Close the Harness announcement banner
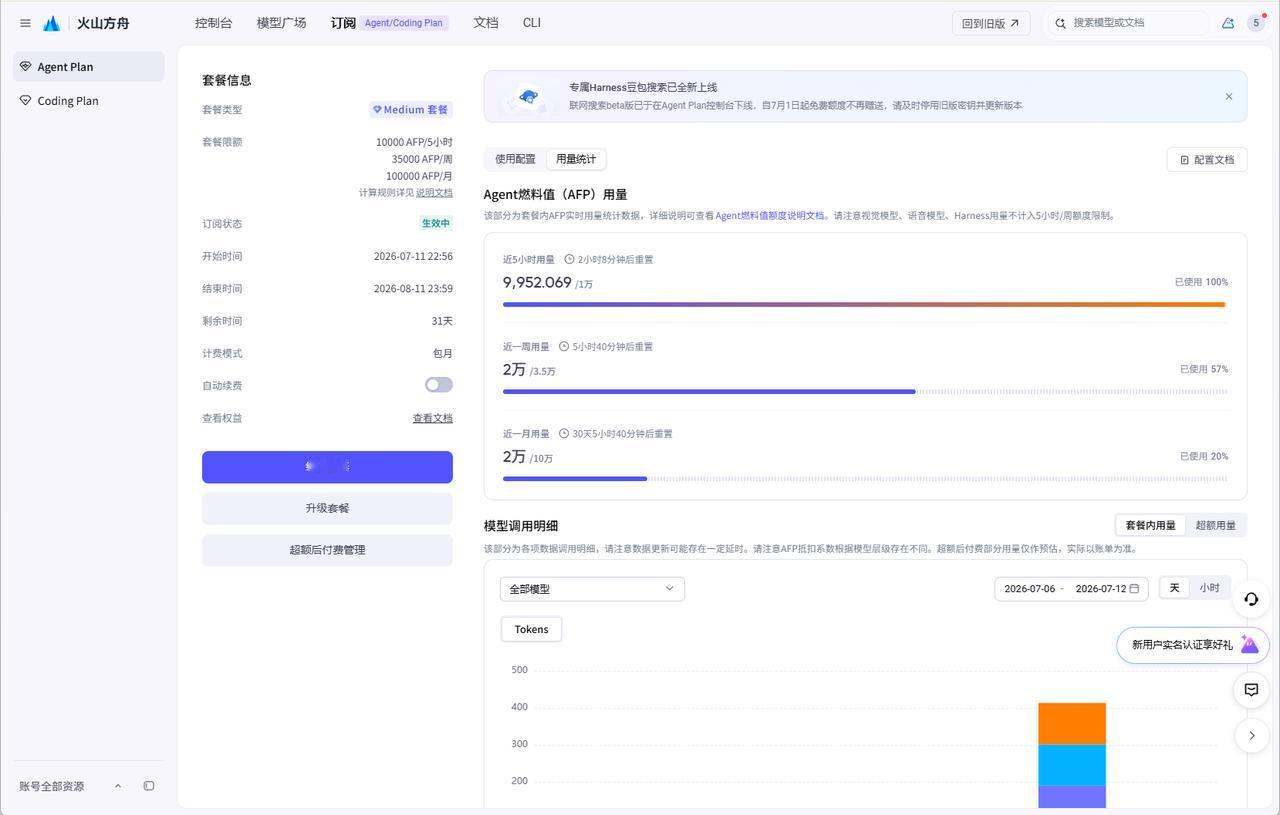The width and height of the screenshot is (1280, 815). tap(1229, 97)
